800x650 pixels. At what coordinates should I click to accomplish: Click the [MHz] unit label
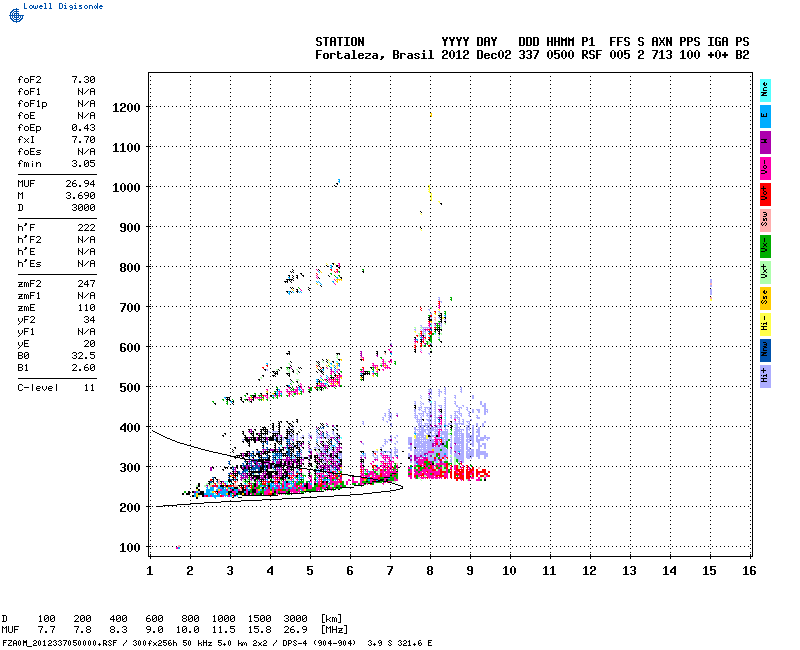tap(334, 630)
